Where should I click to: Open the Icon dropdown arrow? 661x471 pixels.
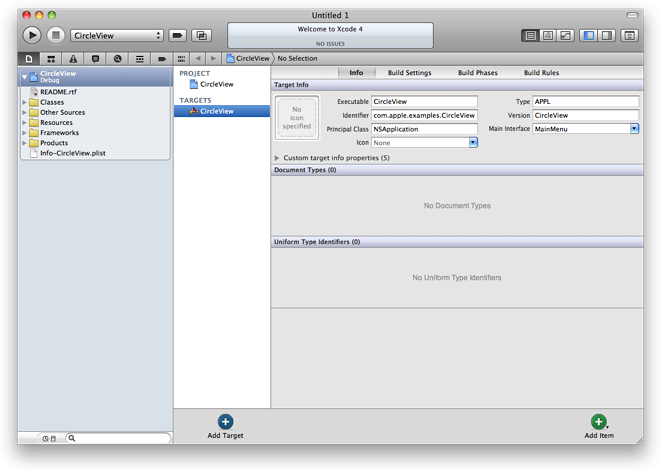pos(473,143)
